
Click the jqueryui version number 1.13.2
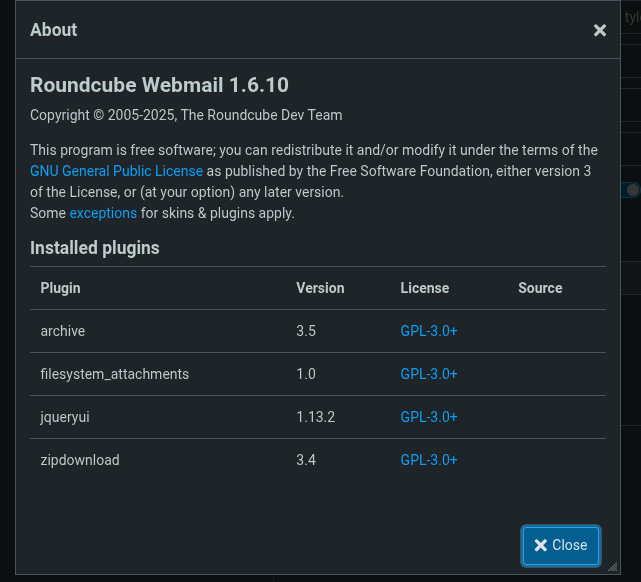point(315,417)
